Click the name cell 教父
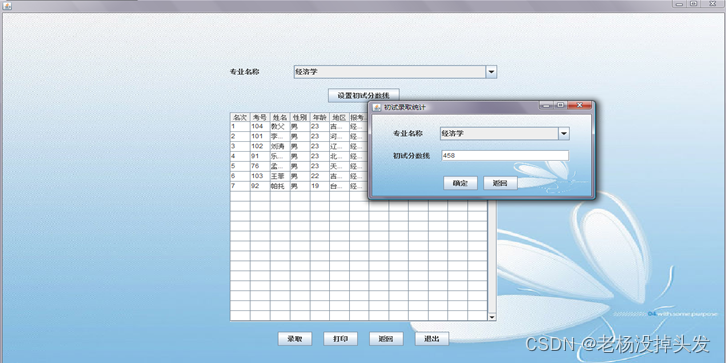 tap(280, 126)
